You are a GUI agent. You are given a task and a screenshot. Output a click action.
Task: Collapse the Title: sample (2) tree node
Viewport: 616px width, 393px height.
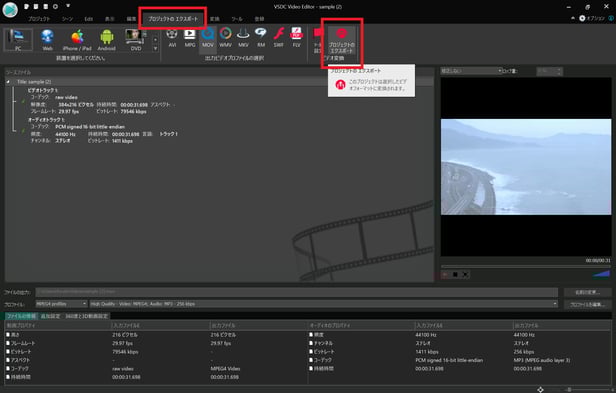pyautogui.click(x=7, y=82)
